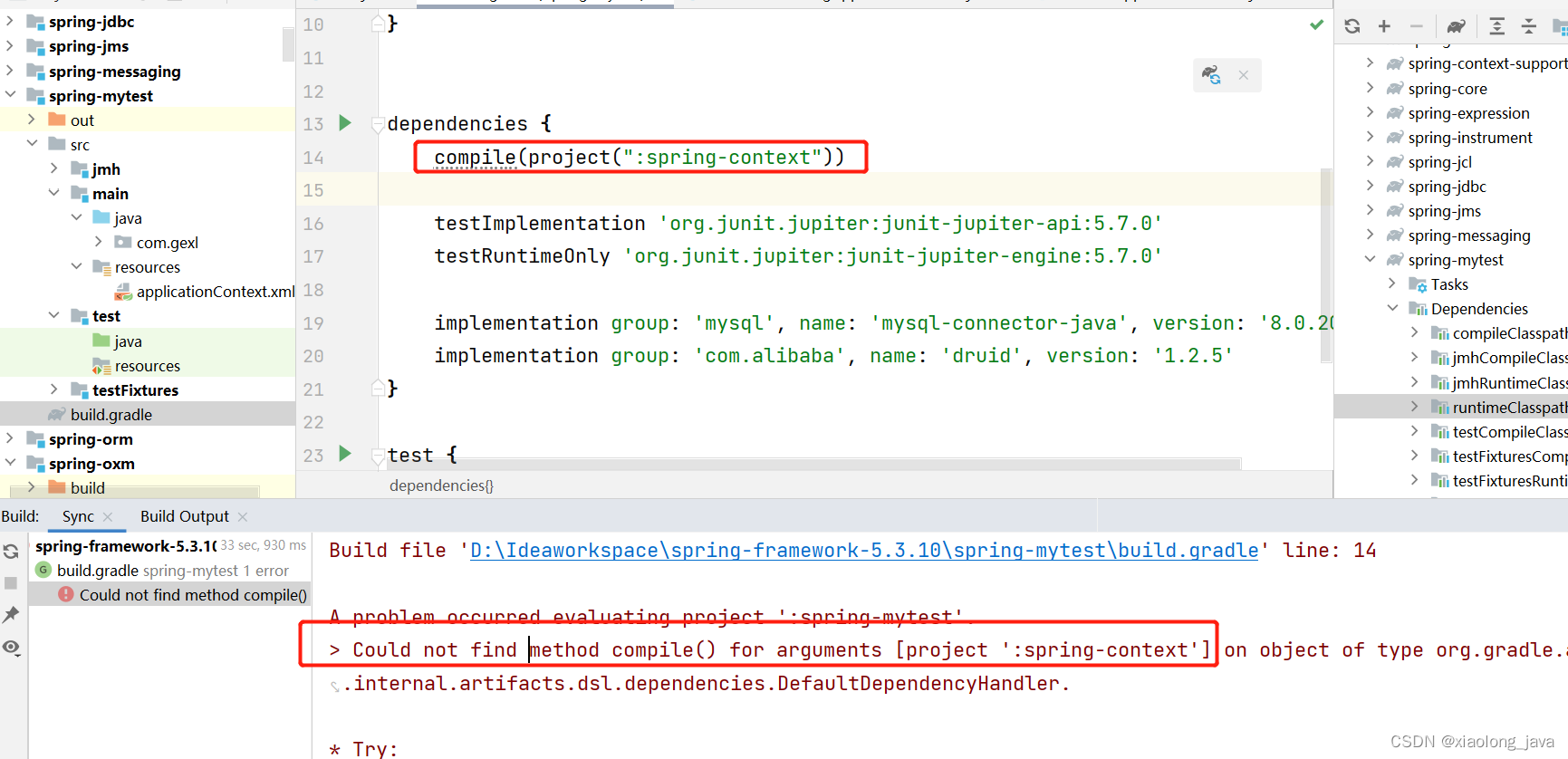Expand the jmh folder
Viewport: 1568px width, 759px height.
point(54,168)
